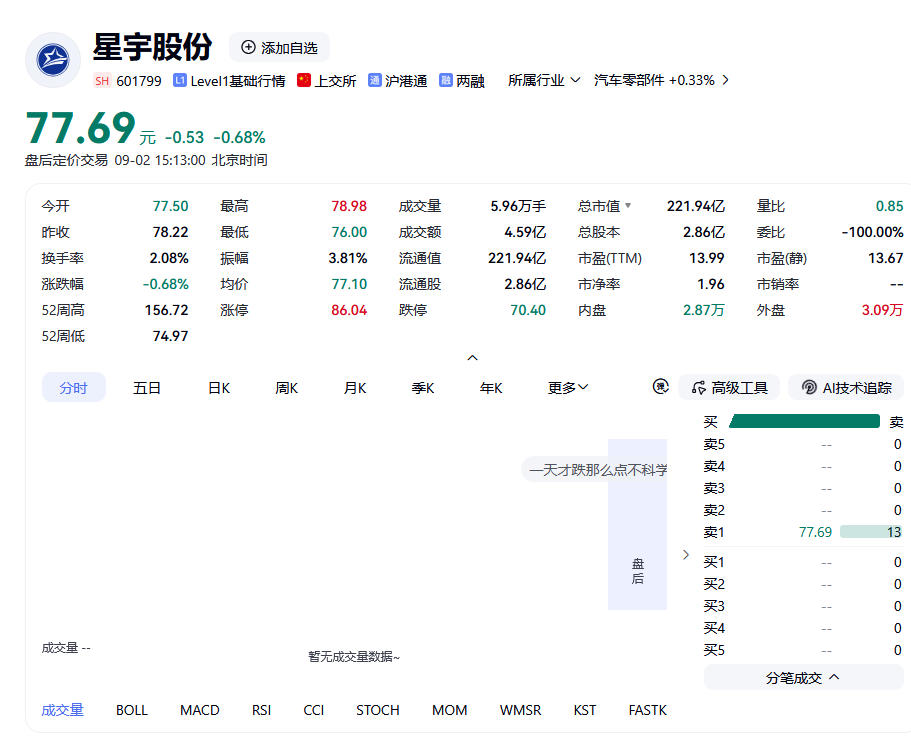Screen dimensions: 911x738
Task: Collapse order book with right chevron
Action: (x=686, y=554)
